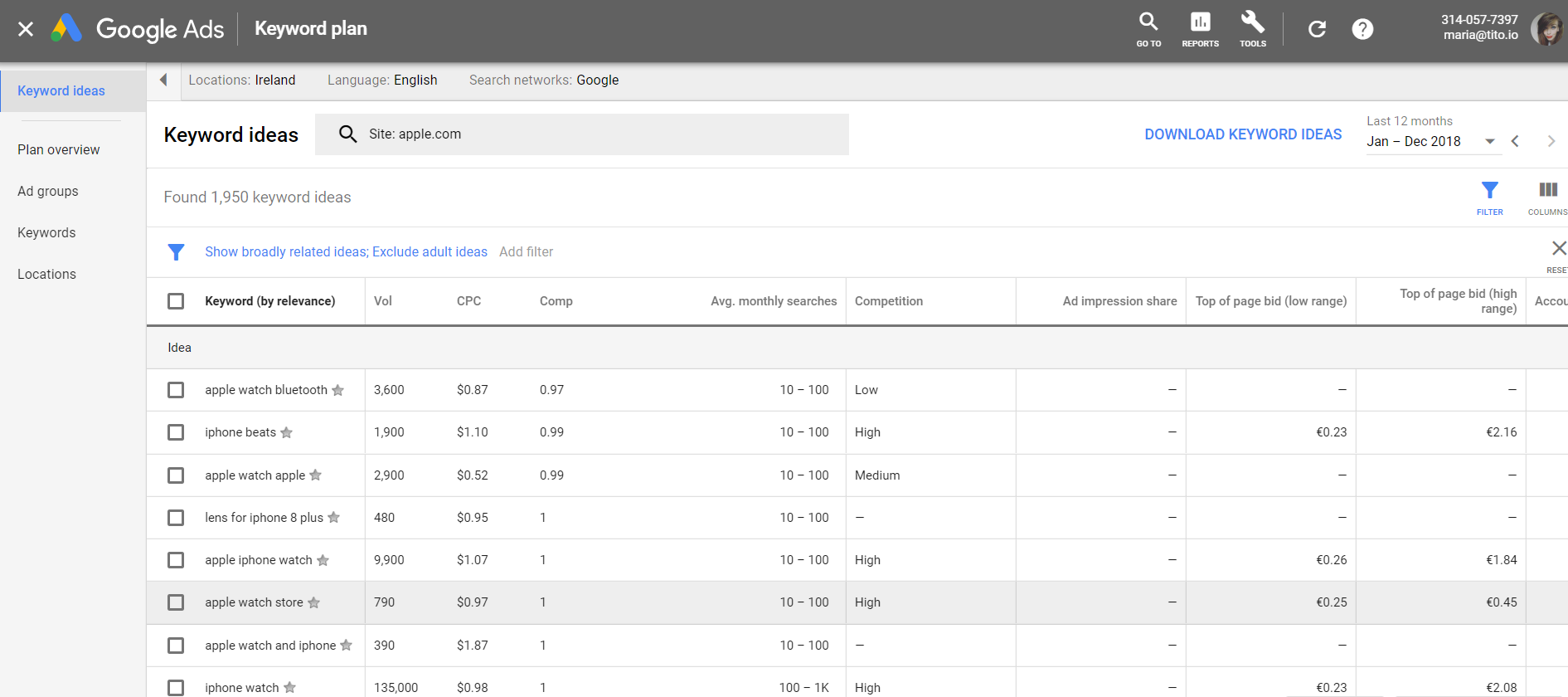The height and width of the screenshot is (697, 1568).
Task: Click the Google Ads logo
Action: 138,29
